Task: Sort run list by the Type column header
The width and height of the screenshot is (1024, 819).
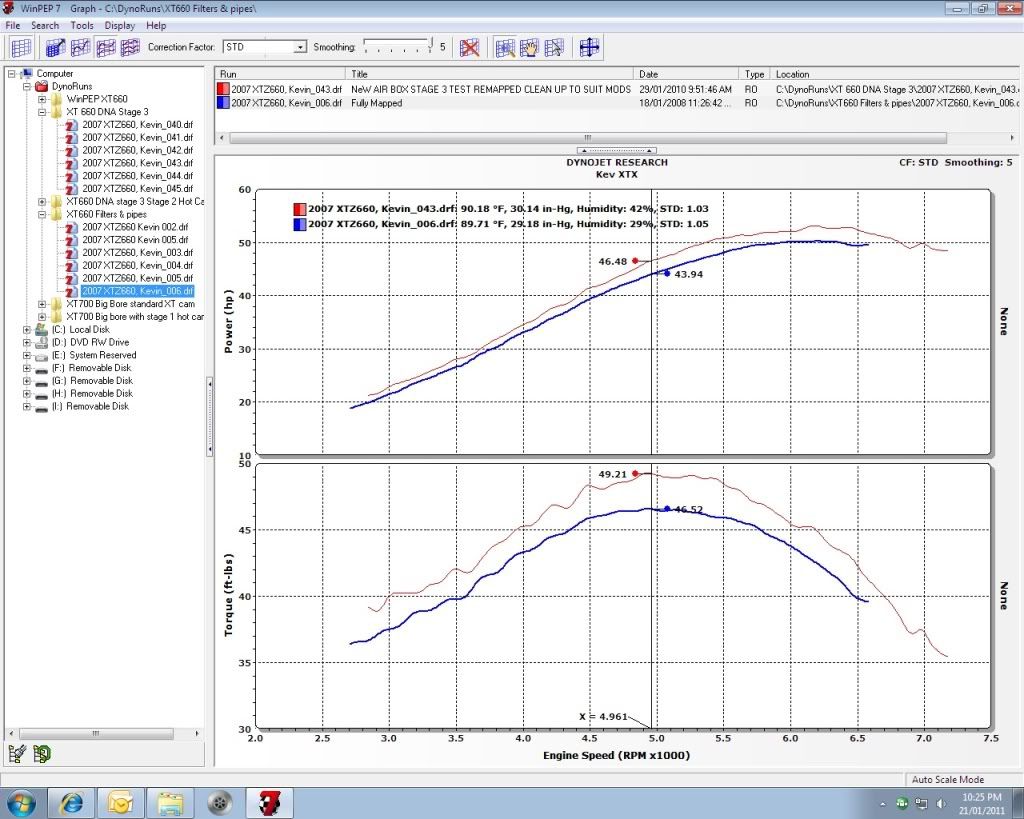Action: pos(754,74)
